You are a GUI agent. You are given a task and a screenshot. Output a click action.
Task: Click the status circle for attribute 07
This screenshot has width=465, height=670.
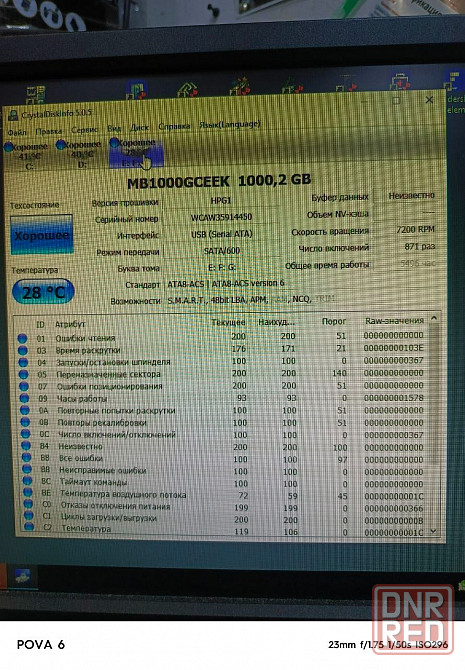[24, 387]
